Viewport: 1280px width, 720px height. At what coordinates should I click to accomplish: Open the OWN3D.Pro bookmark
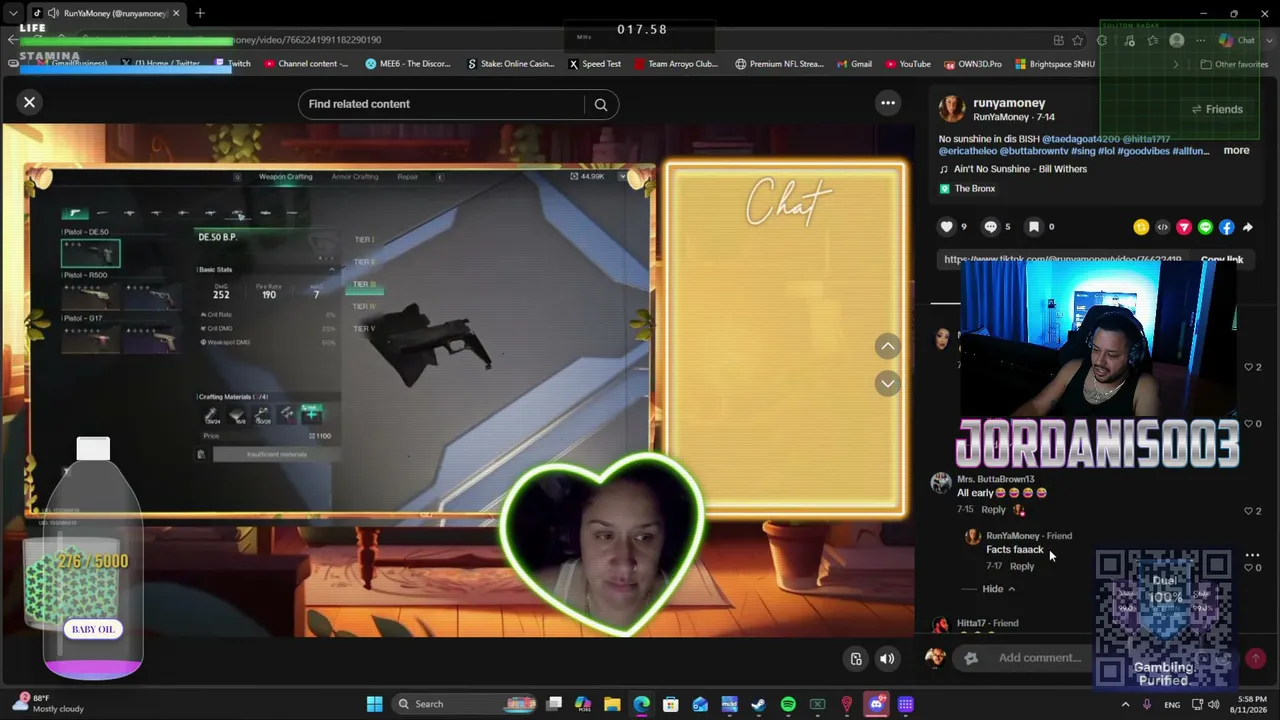click(972, 64)
